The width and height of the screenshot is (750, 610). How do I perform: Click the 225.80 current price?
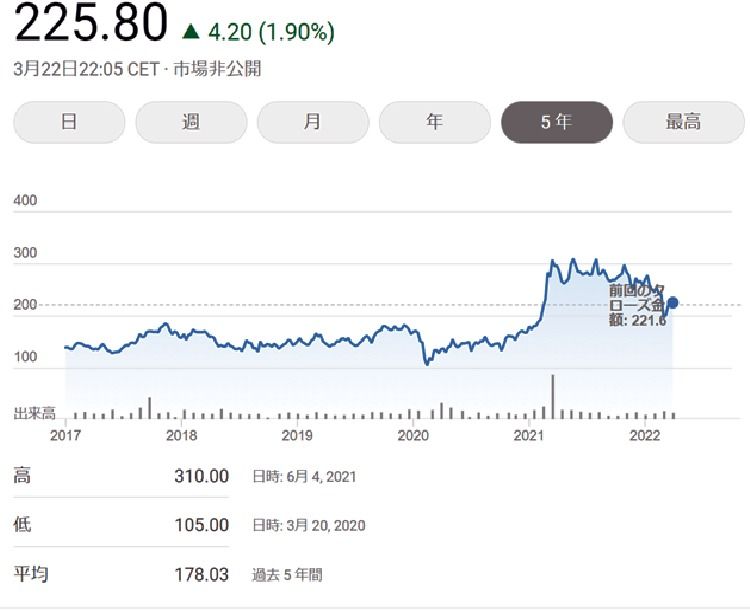click(90, 26)
